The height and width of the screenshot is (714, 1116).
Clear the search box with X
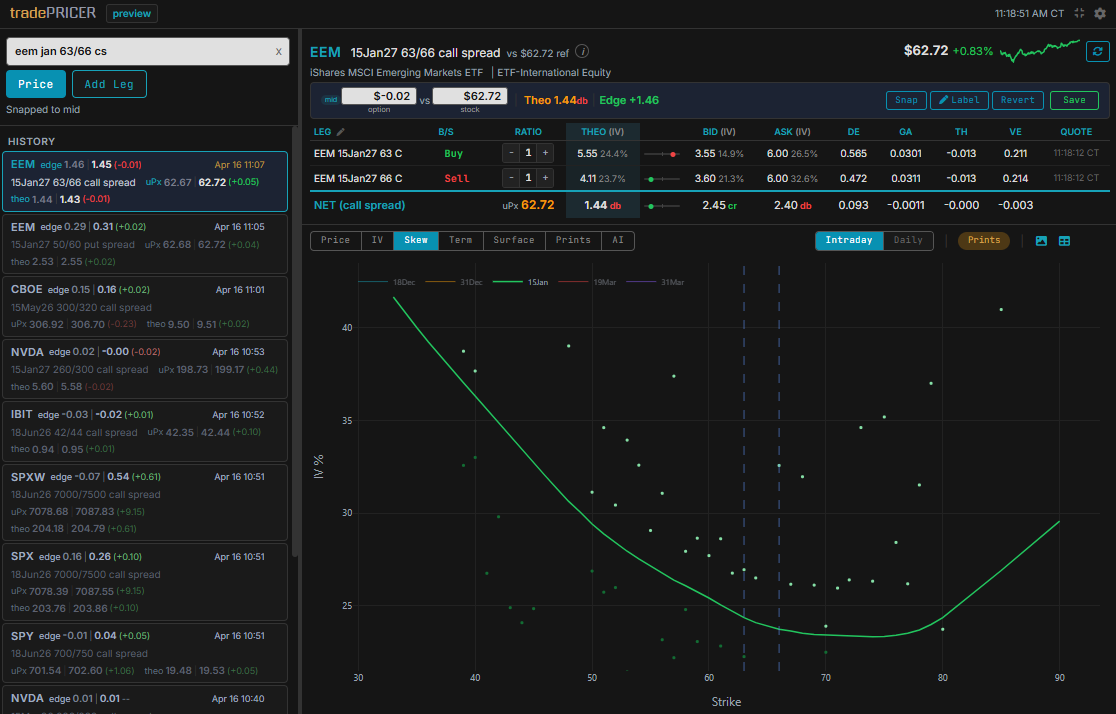[278, 51]
